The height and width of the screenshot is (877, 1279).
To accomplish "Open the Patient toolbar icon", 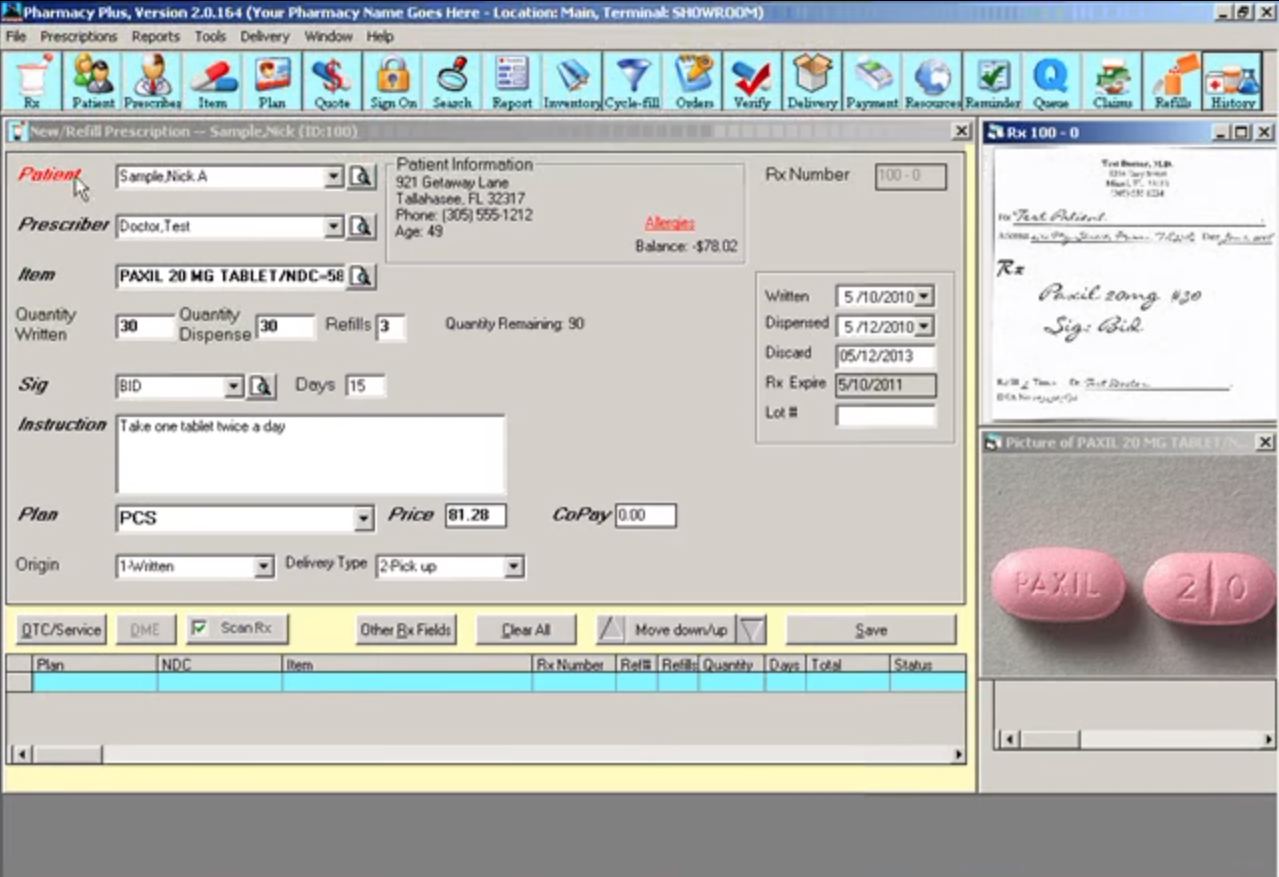I will pyautogui.click(x=92, y=81).
